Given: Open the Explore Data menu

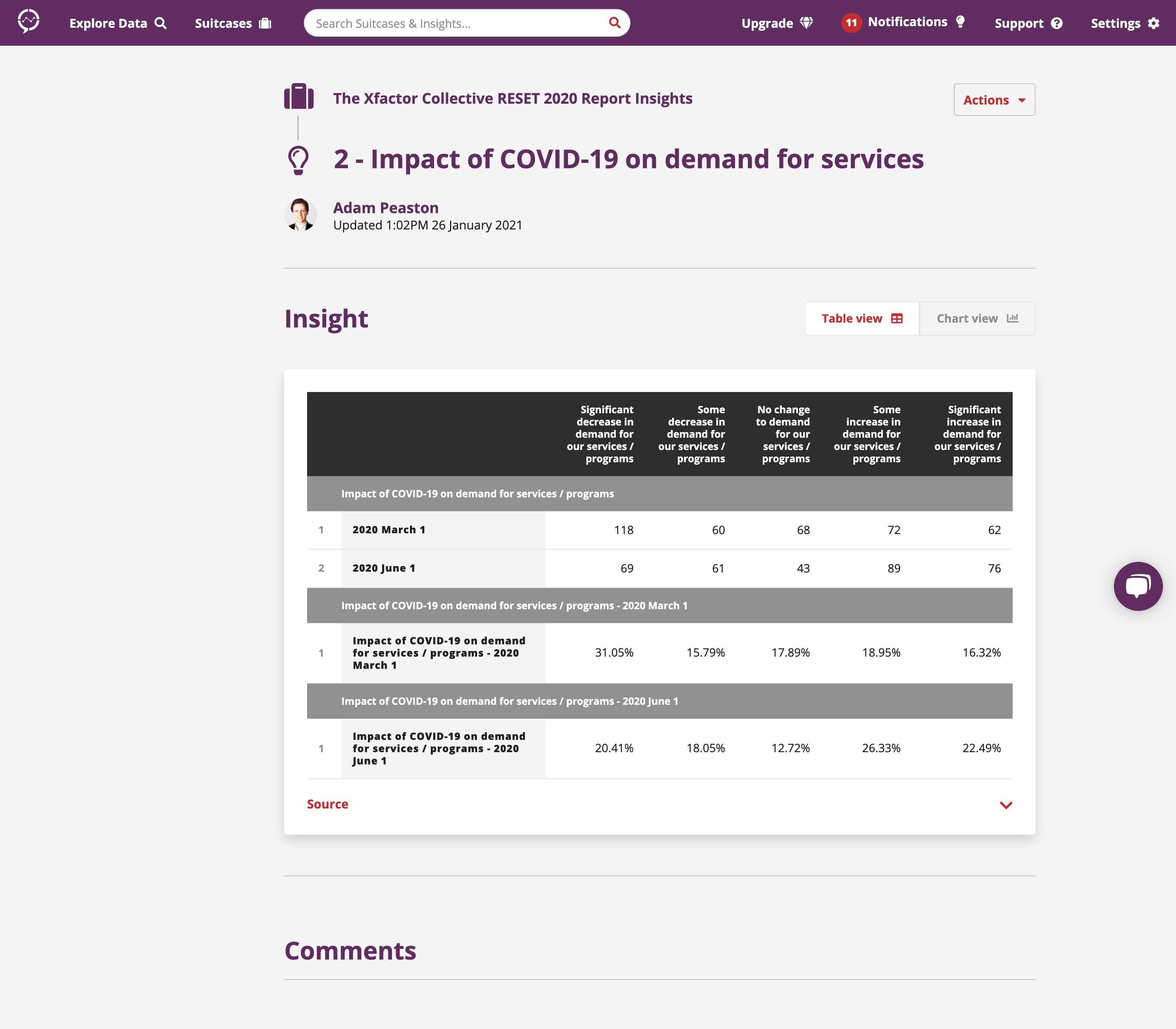Looking at the screenshot, I should [x=108, y=23].
